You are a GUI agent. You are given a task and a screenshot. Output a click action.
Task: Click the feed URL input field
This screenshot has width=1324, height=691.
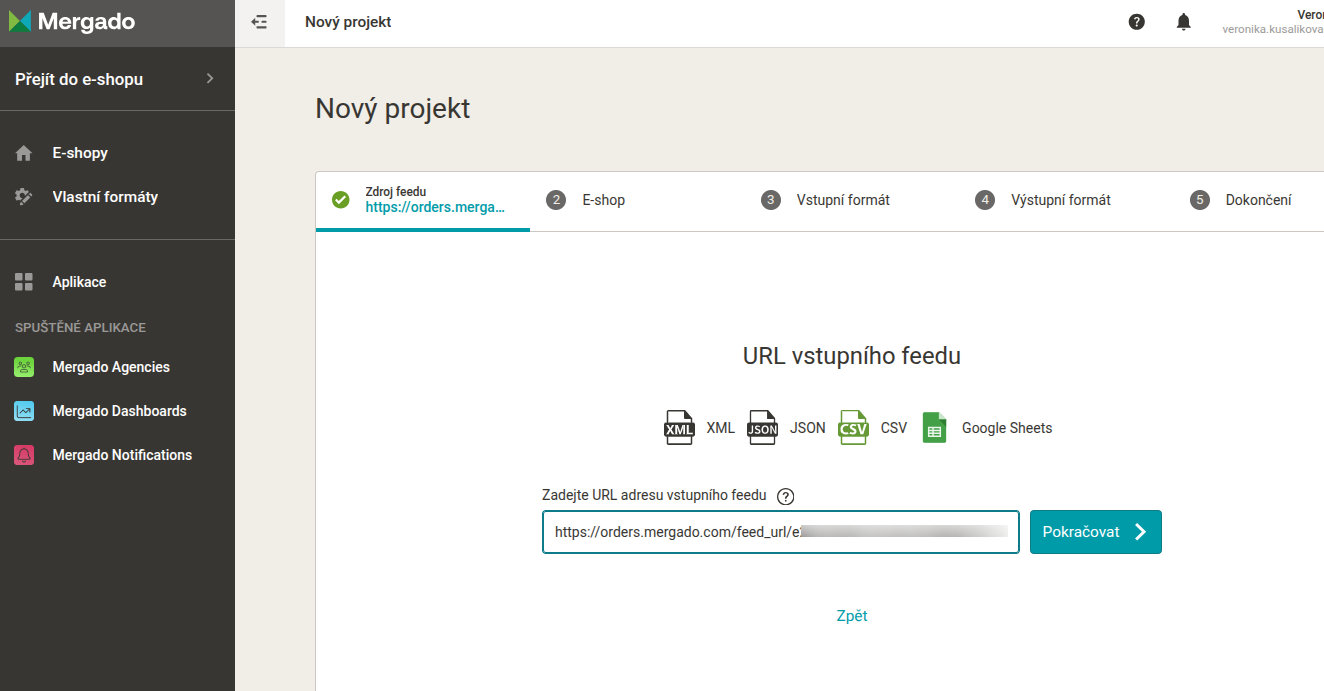780,532
